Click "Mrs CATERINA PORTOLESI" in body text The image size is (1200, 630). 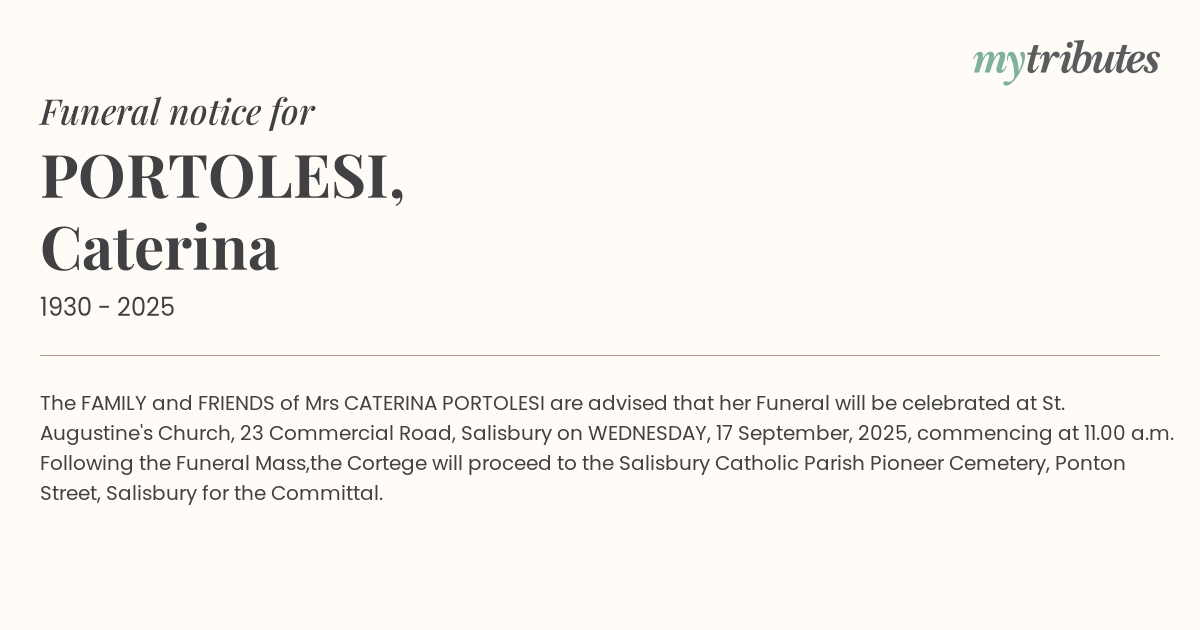pyautogui.click(x=424, y=403)
